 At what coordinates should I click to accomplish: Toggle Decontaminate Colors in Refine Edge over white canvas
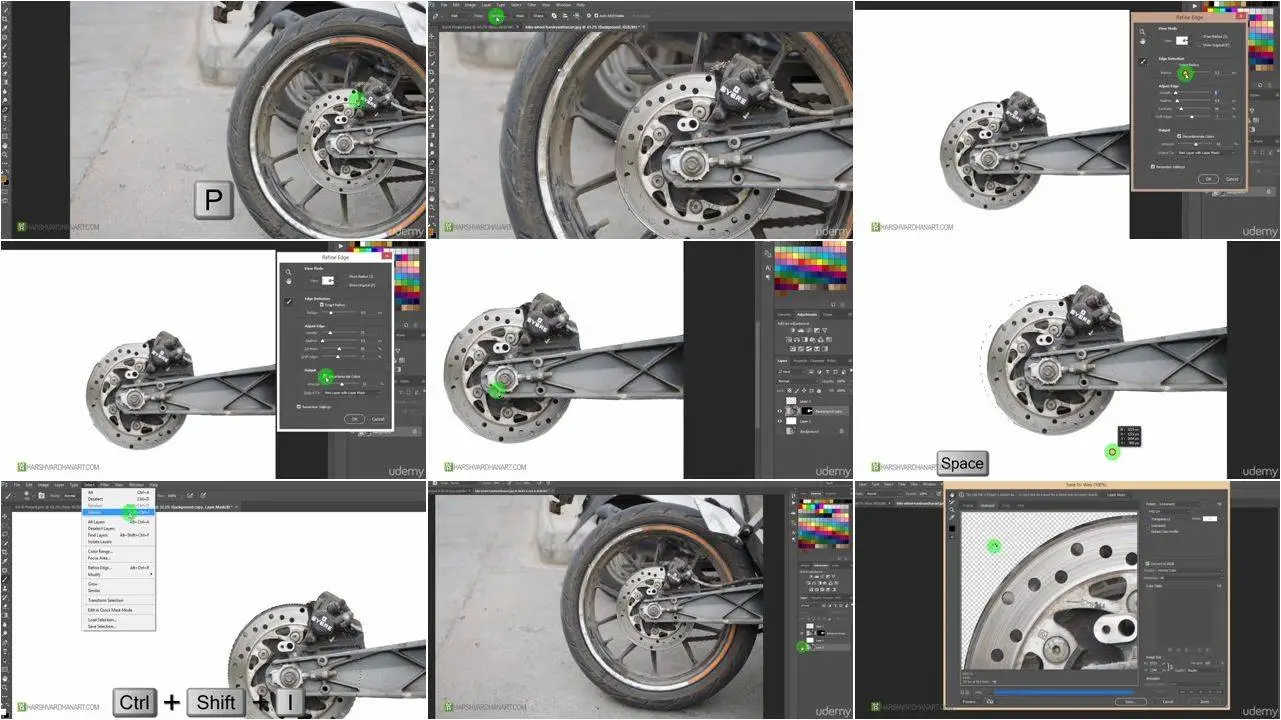click(325, 376)
